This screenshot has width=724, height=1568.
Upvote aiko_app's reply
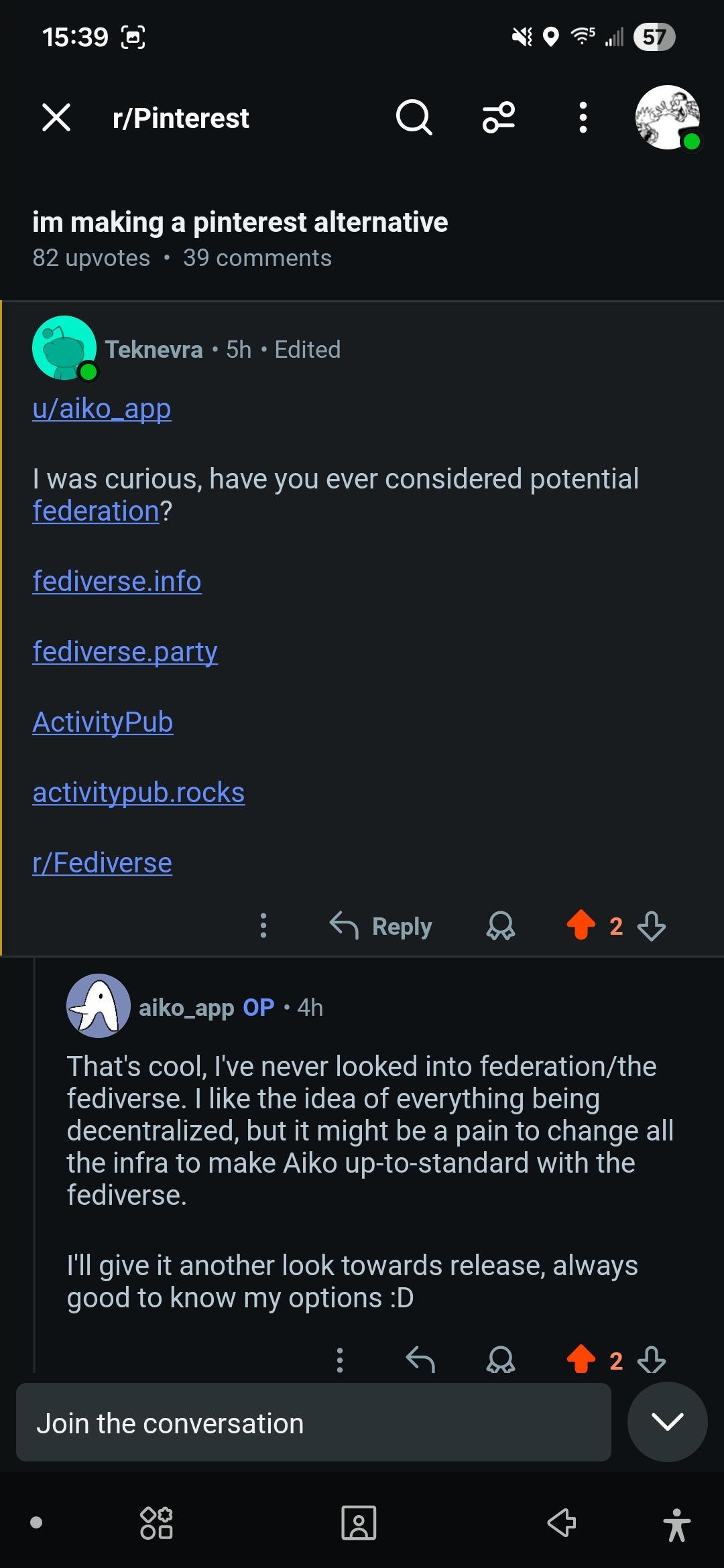(581, 1360)
